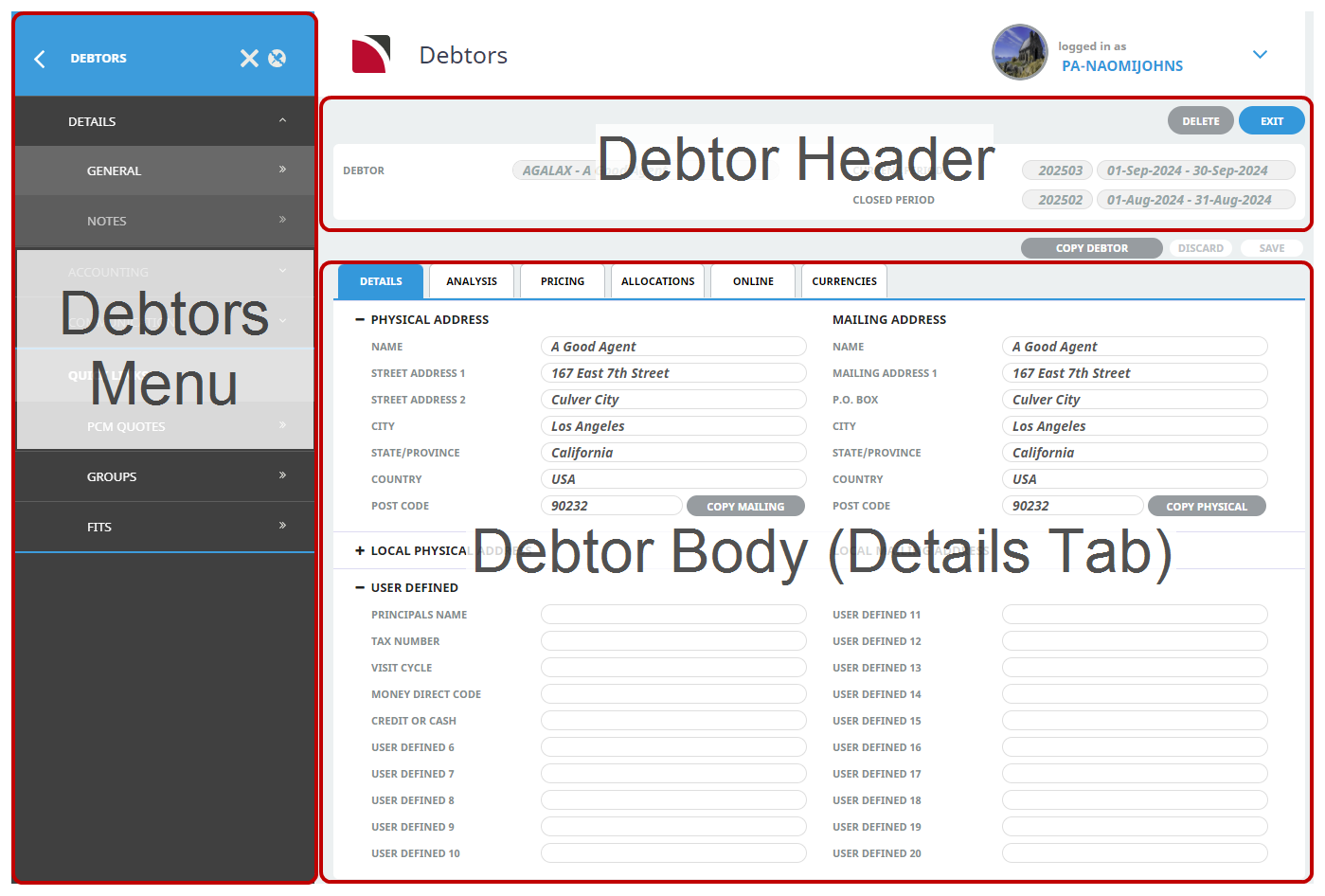
Task: Click the mailing address NAME field
Action: pos(1135,347)
